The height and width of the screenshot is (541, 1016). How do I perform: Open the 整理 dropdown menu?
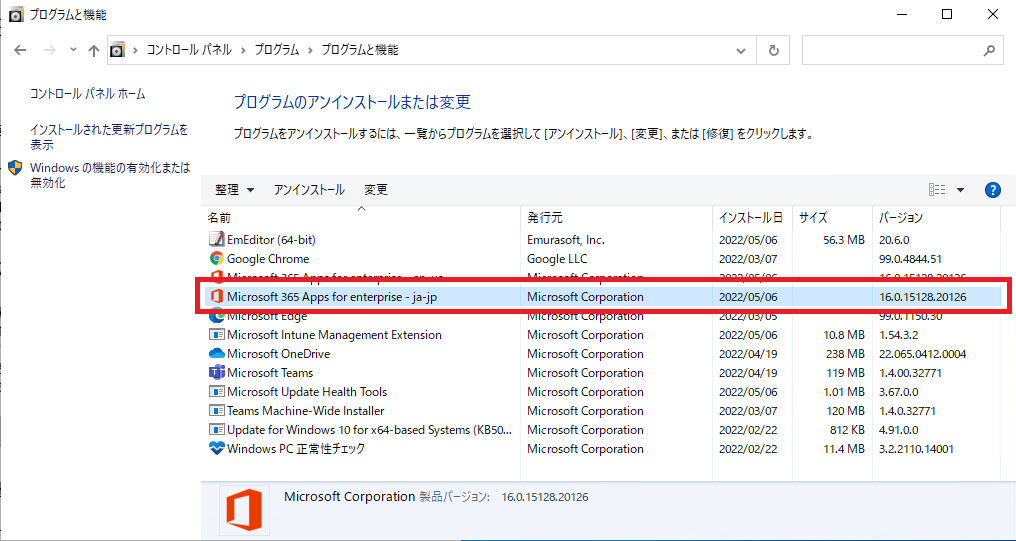(235, 190)
